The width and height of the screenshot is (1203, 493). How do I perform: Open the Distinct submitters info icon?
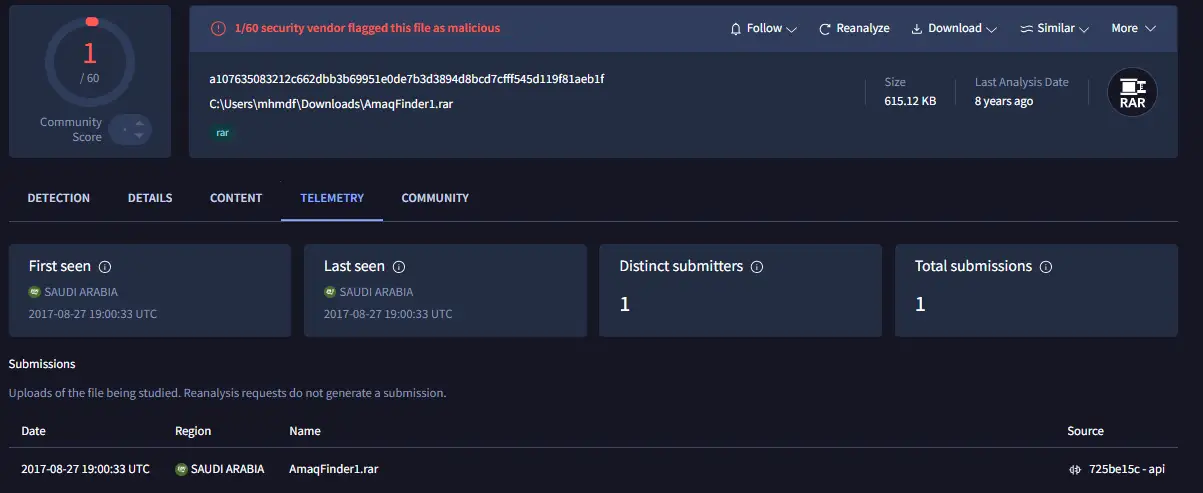pyautogui.click(x=757, y=267)
